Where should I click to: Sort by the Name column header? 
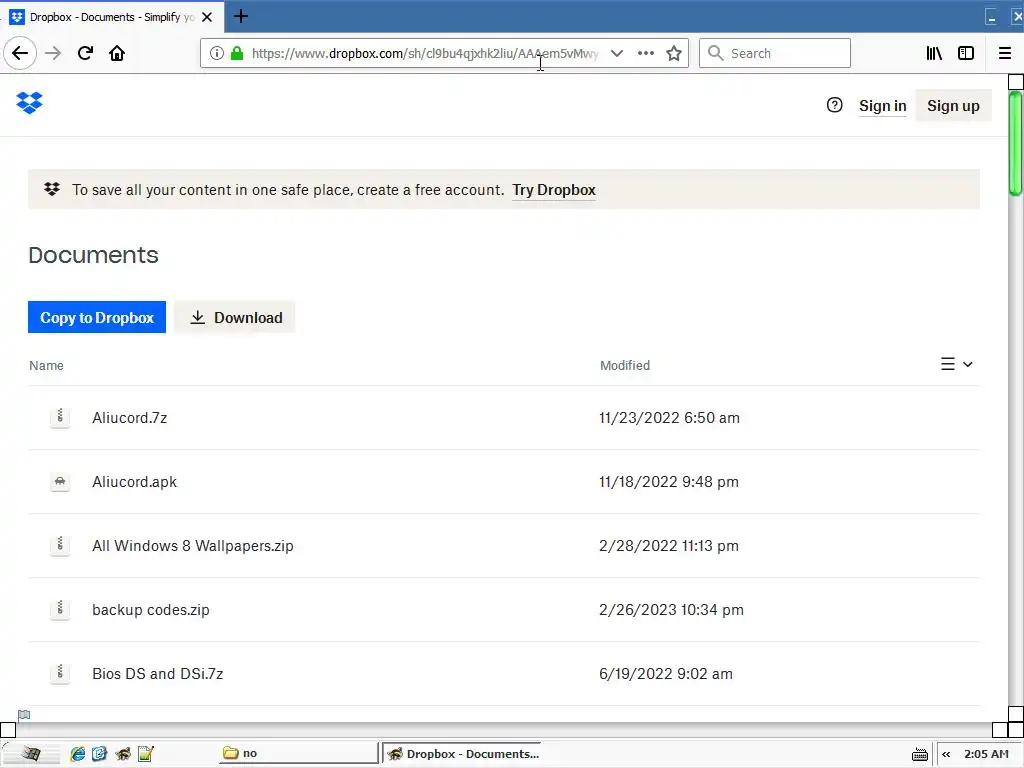tap(46, 366)
